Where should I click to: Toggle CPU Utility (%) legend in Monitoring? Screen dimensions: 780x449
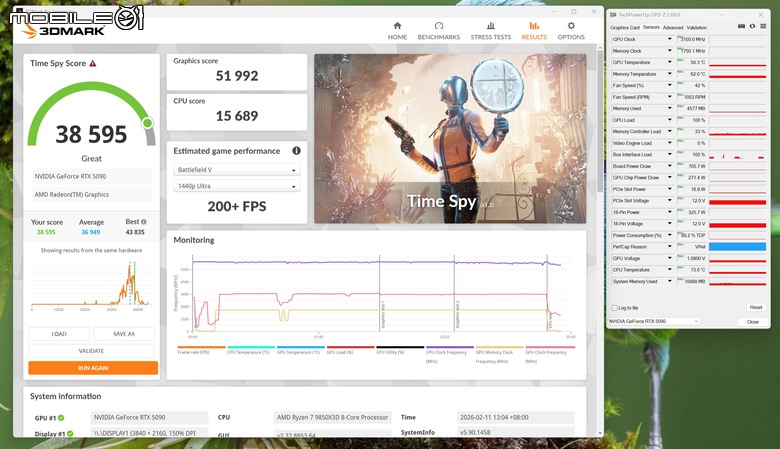(x=400, y=350)
